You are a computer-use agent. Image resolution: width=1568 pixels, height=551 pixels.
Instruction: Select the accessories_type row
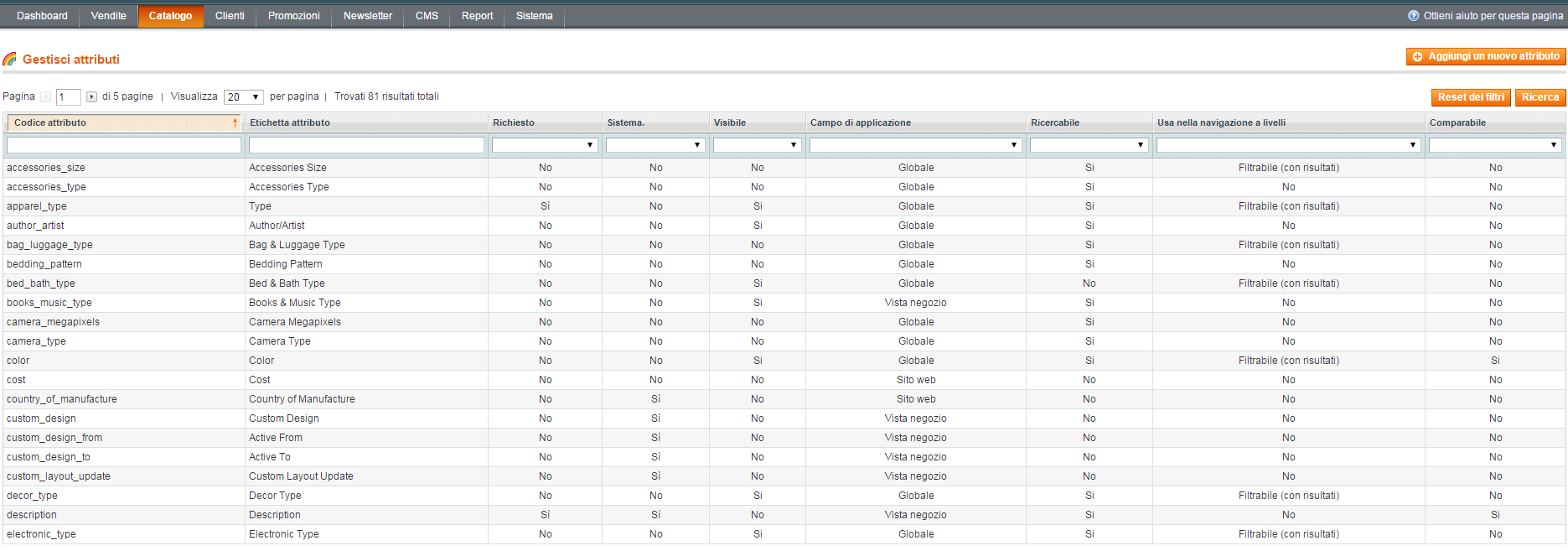pyautogui.click(x=784, y=187)
